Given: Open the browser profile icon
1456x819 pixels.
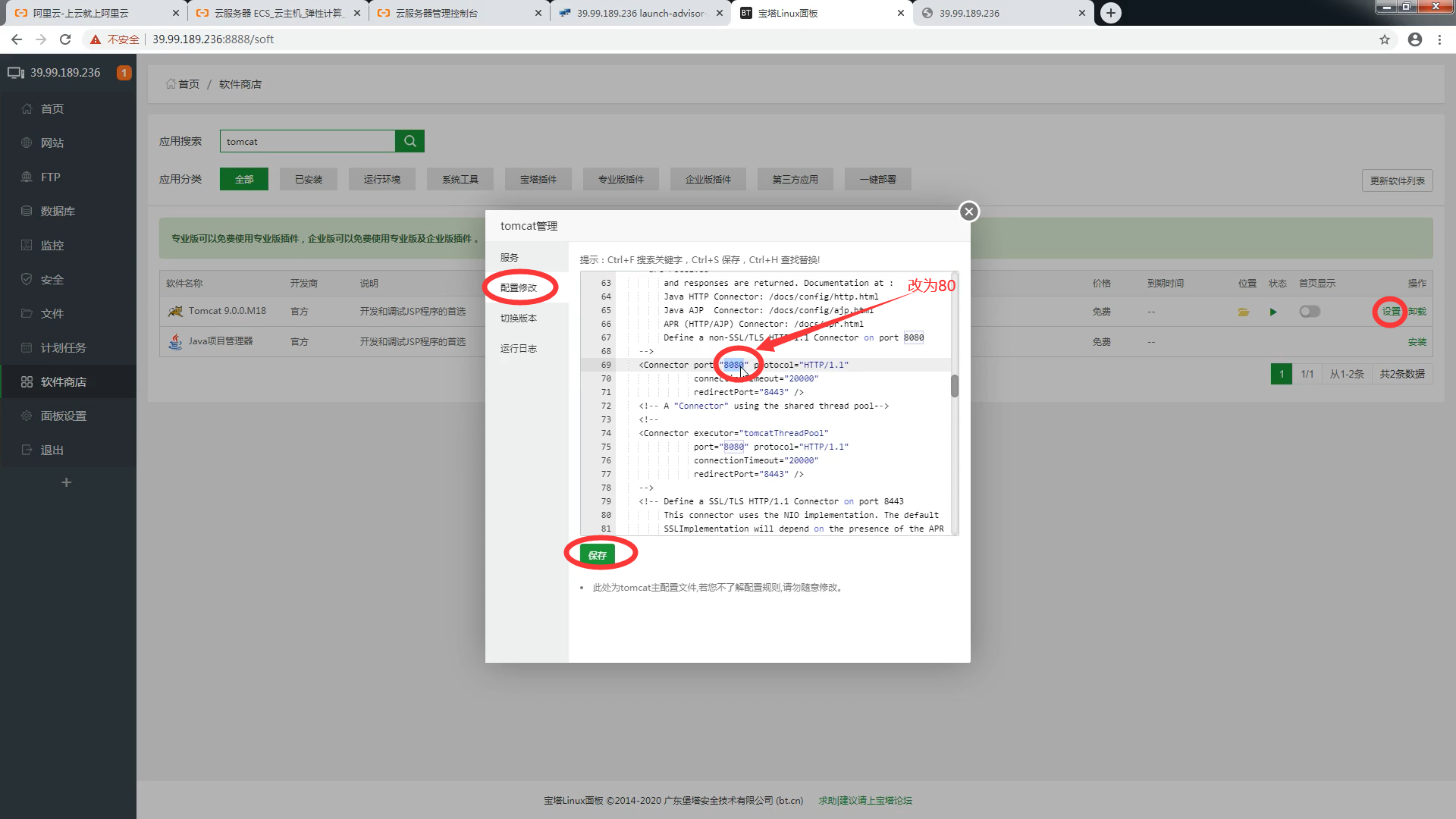Looking at the screenshot, I should click(x=1415, y=39).
